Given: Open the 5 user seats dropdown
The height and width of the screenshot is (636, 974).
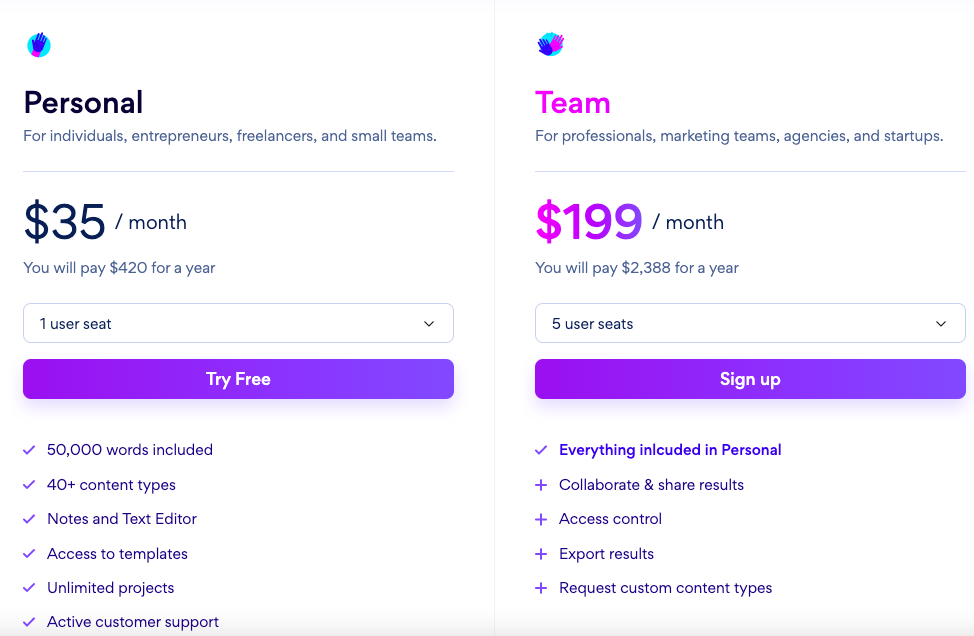Looking at the screenshot, I should point(750,323).
